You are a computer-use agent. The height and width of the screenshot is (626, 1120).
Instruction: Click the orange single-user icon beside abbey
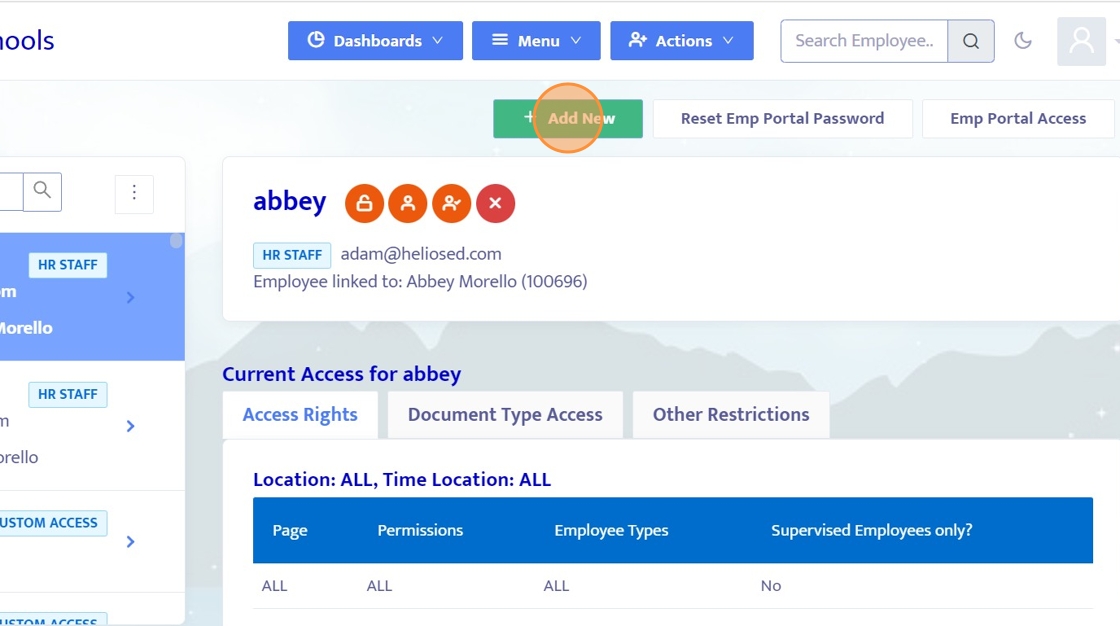point(408,203)
